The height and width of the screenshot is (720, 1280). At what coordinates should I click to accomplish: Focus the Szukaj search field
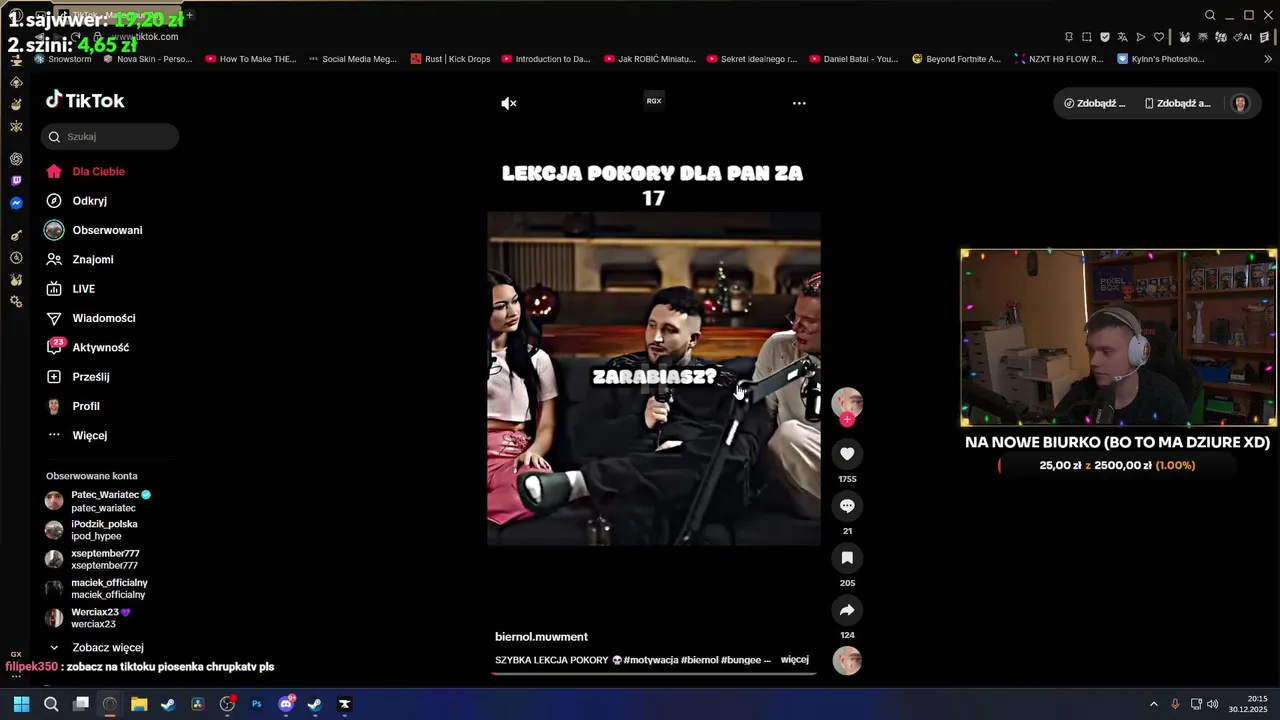[x=110, y=137]
